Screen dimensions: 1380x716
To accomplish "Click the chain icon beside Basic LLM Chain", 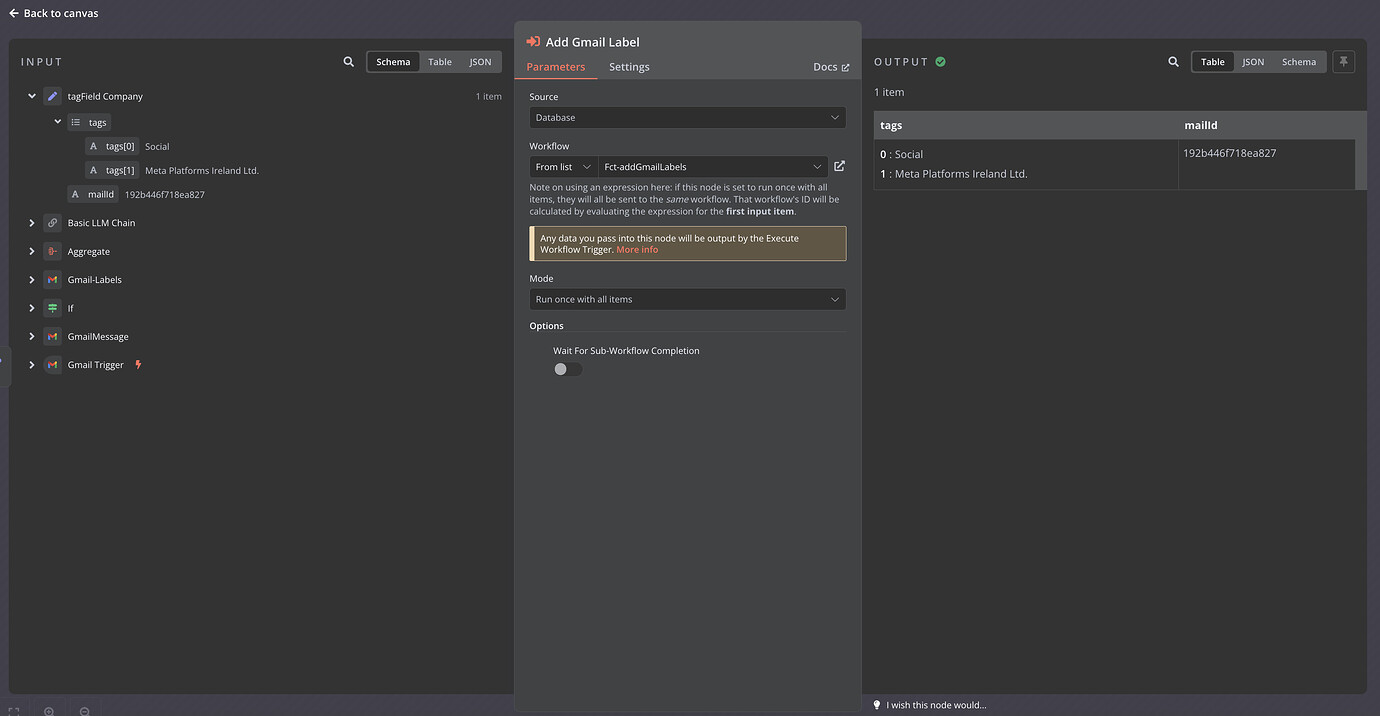I will 51,222.
